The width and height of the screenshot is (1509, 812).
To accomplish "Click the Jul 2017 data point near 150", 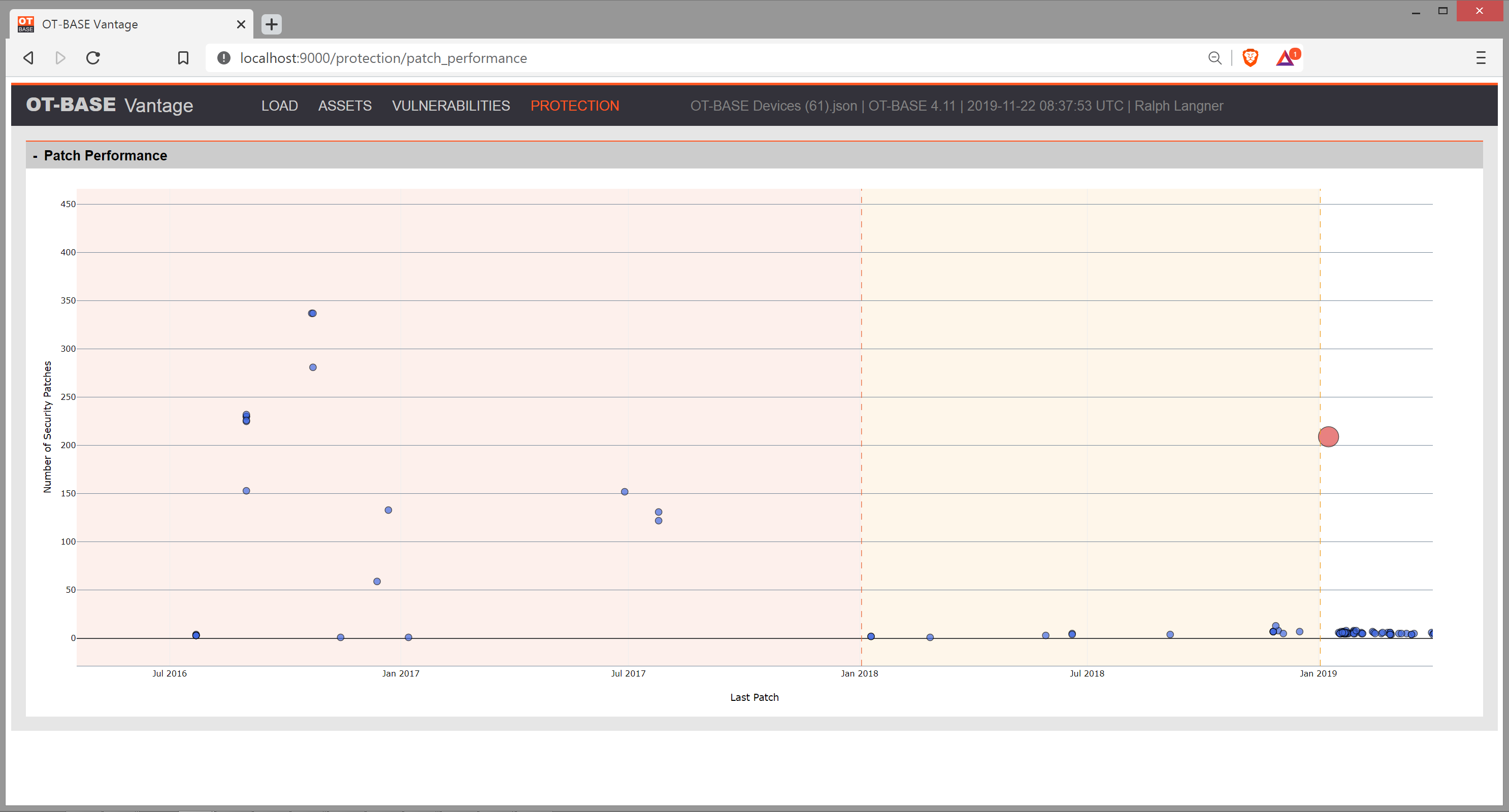I will (x=625, y=492).
